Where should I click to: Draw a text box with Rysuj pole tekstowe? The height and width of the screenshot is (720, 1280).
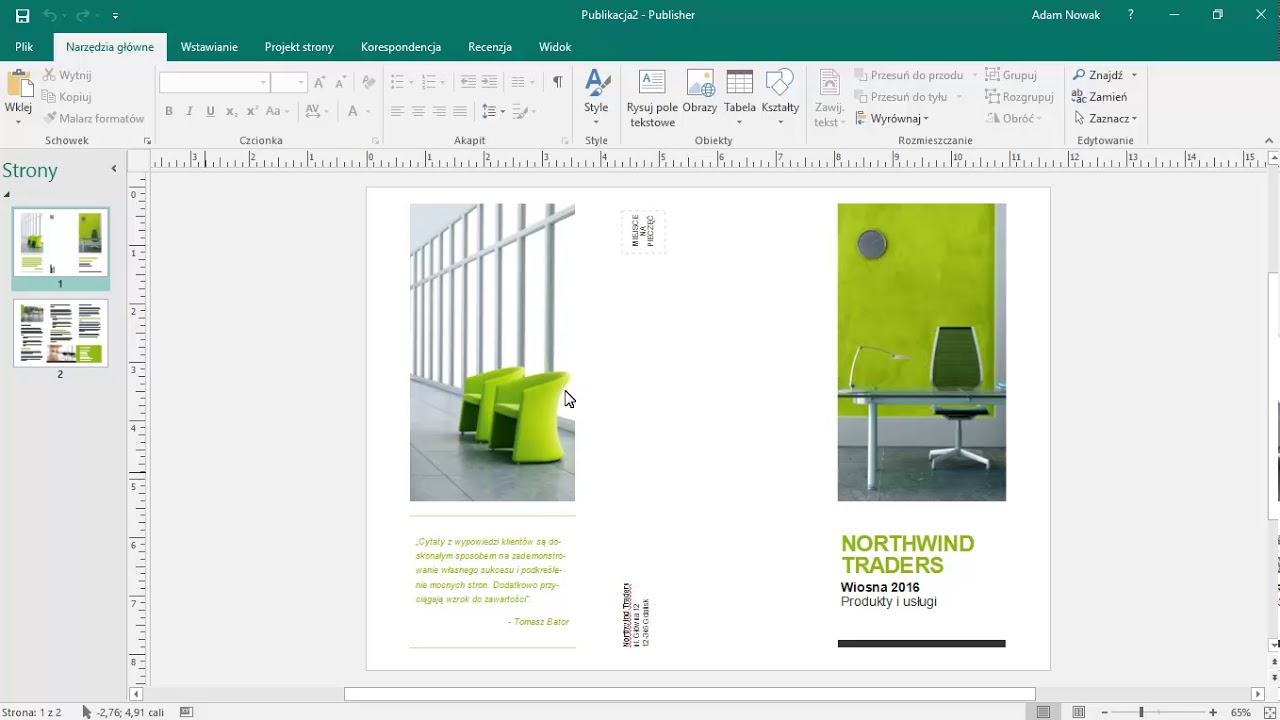tap(652, 99)
